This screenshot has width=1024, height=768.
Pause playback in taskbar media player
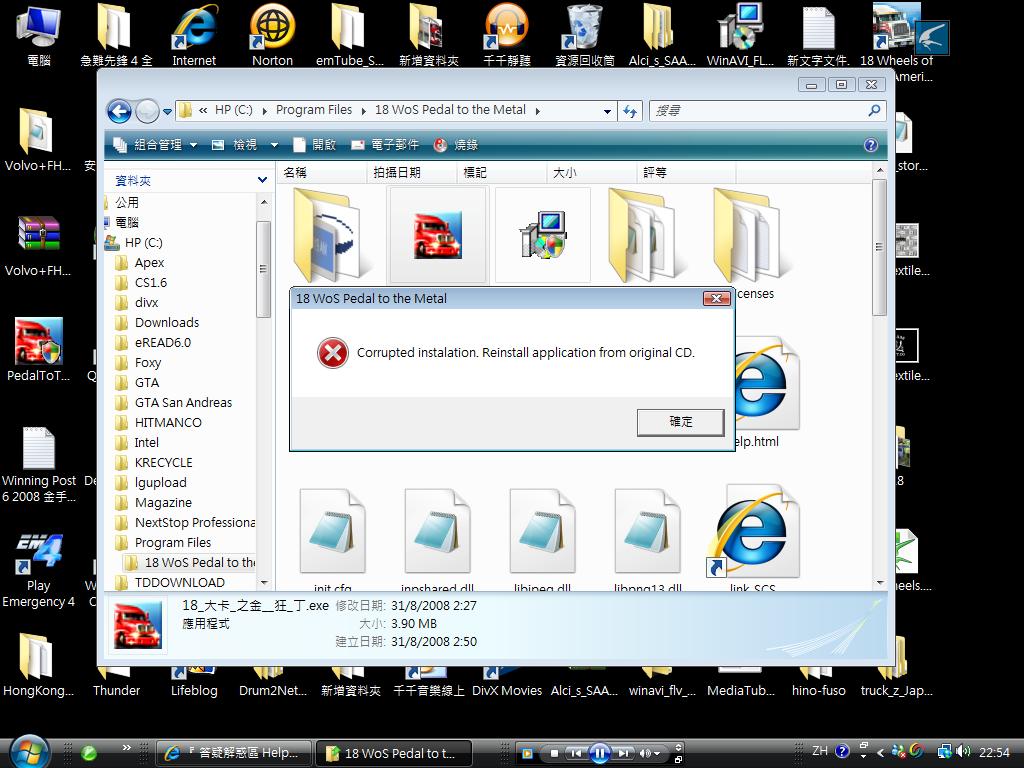pyautogui.click(x=600, y=753)
